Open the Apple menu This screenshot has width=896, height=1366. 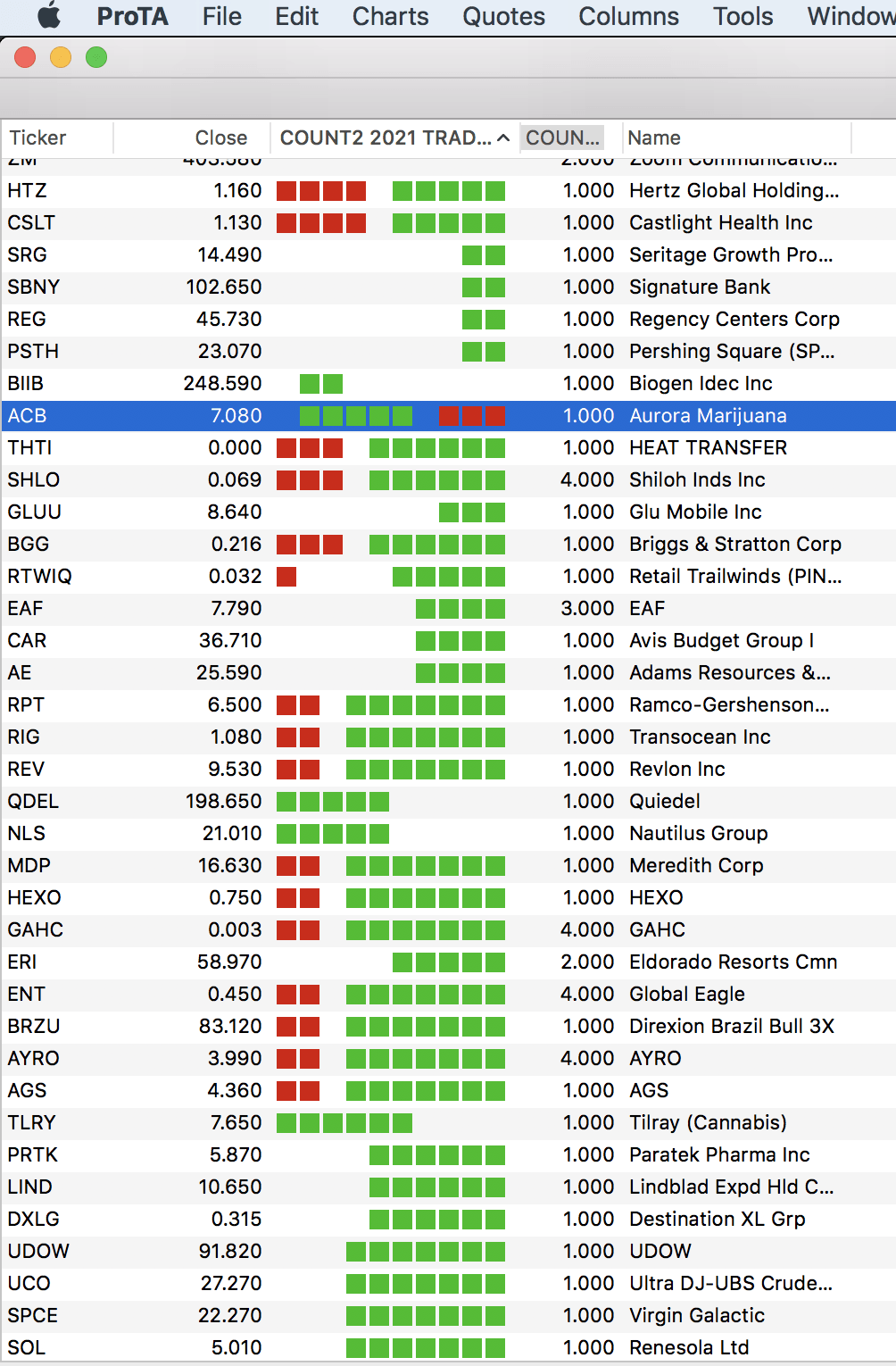49,16
